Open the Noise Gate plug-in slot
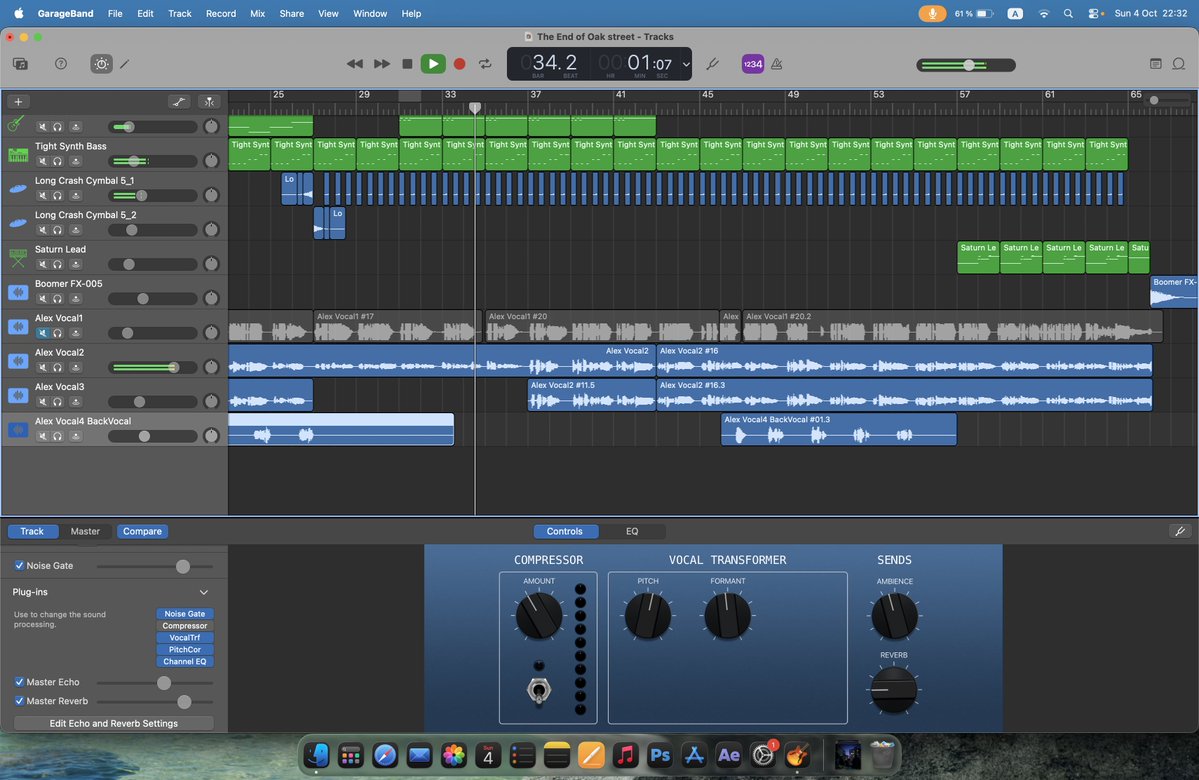 185,614
